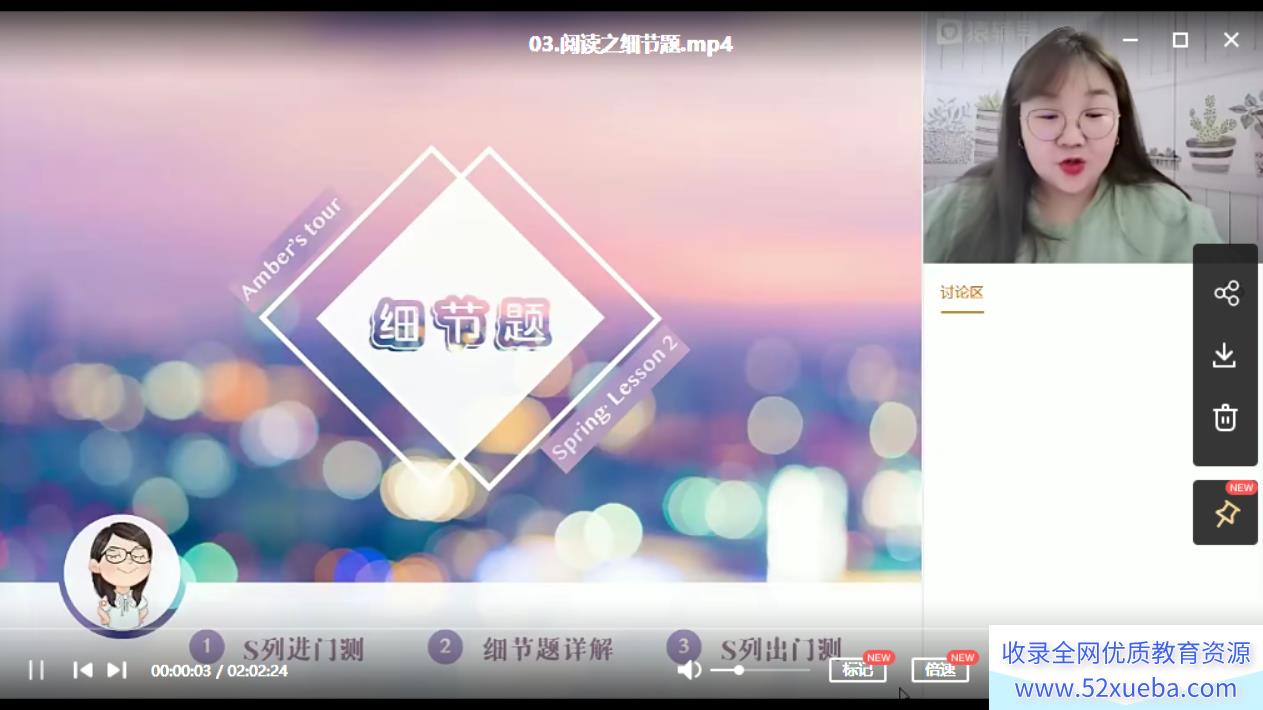Image resolution: width=1263 pixels, height=710 pixels.
Task: Delete using the trash icon
Action: click(x=1225, y=417)
